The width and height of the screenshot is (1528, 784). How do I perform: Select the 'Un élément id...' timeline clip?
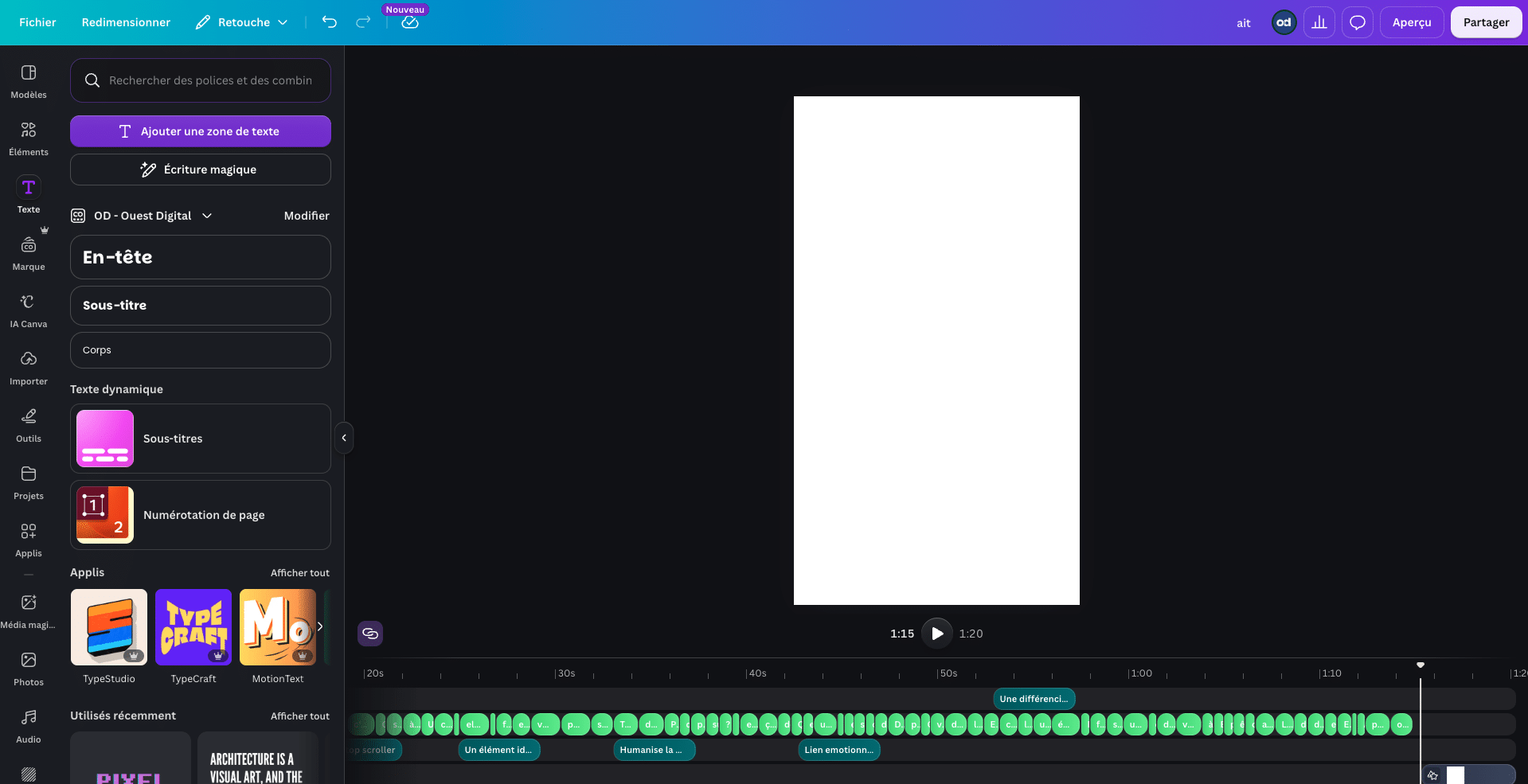(x=499, y=750)
